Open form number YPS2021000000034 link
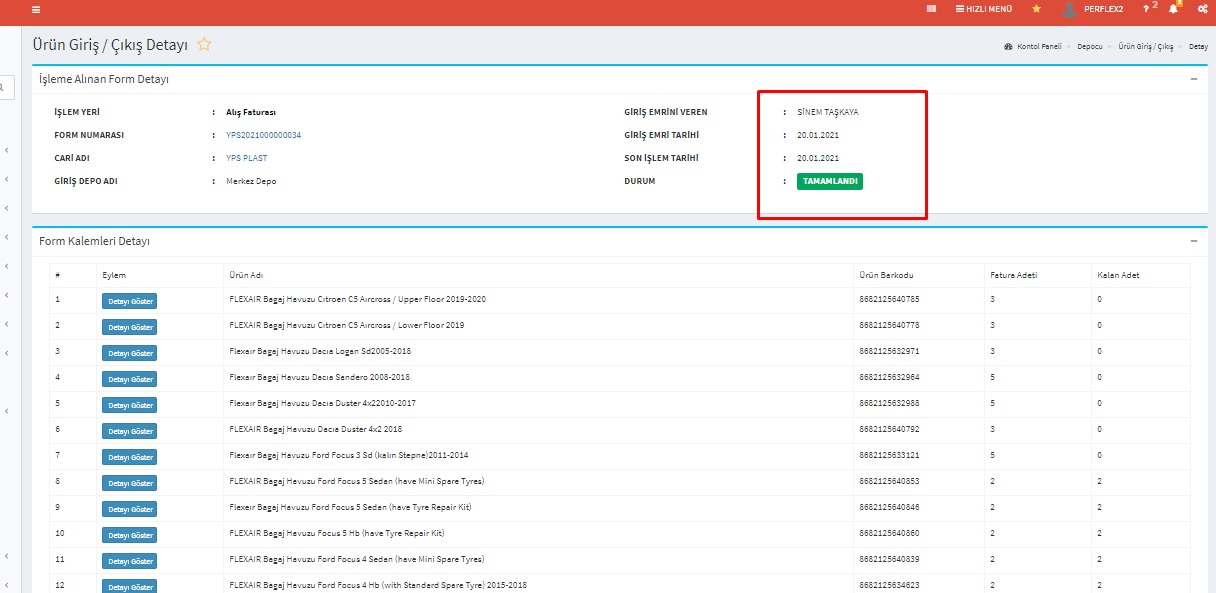Screen dimensions: 1216x593 point(263,135)
